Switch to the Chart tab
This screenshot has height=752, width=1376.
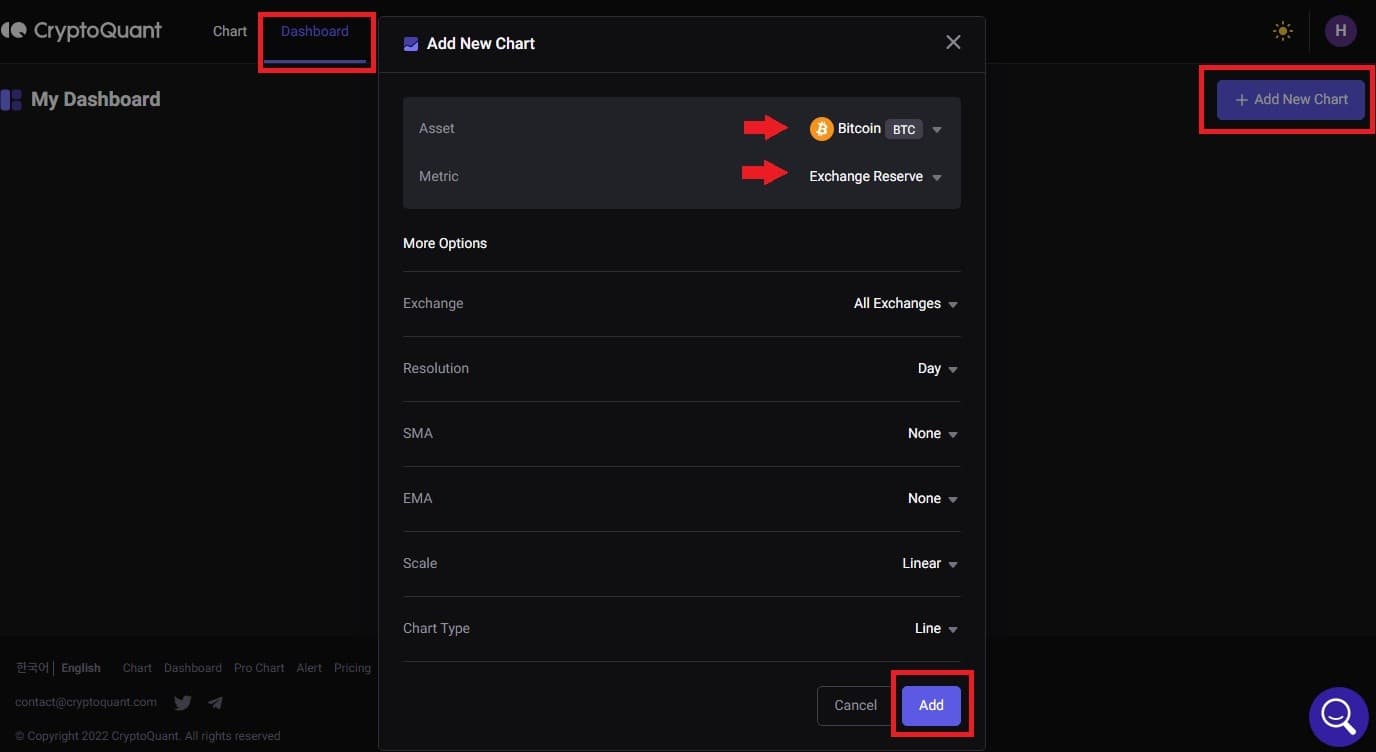[230, 31]
